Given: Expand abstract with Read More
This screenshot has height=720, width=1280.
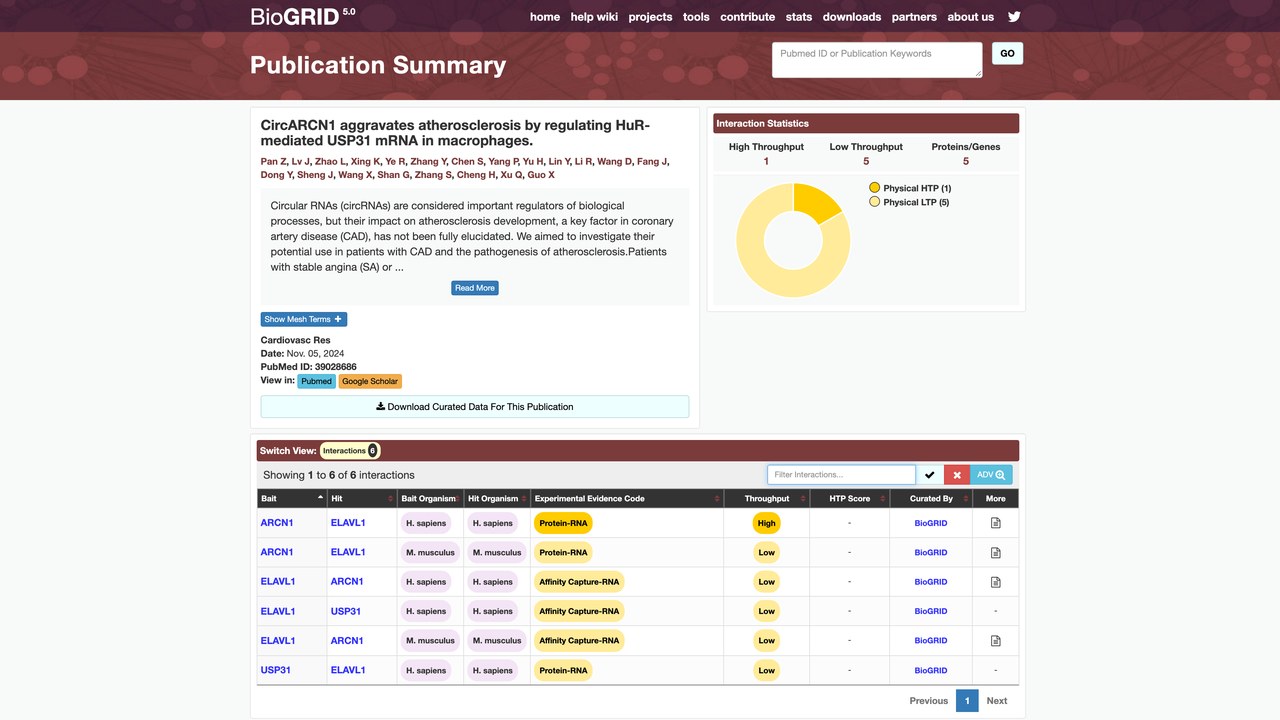Looking at the screenshot, I should [x=475, y=288].
